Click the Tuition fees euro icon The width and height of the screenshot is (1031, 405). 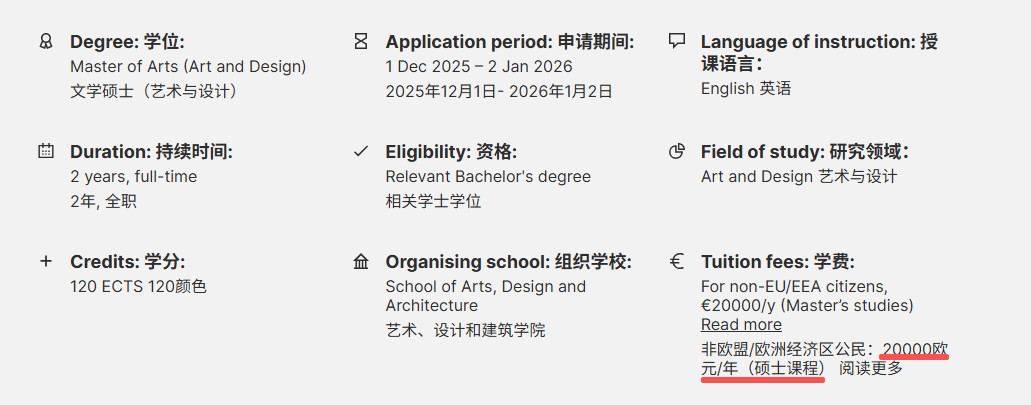(x=677, y=261)
